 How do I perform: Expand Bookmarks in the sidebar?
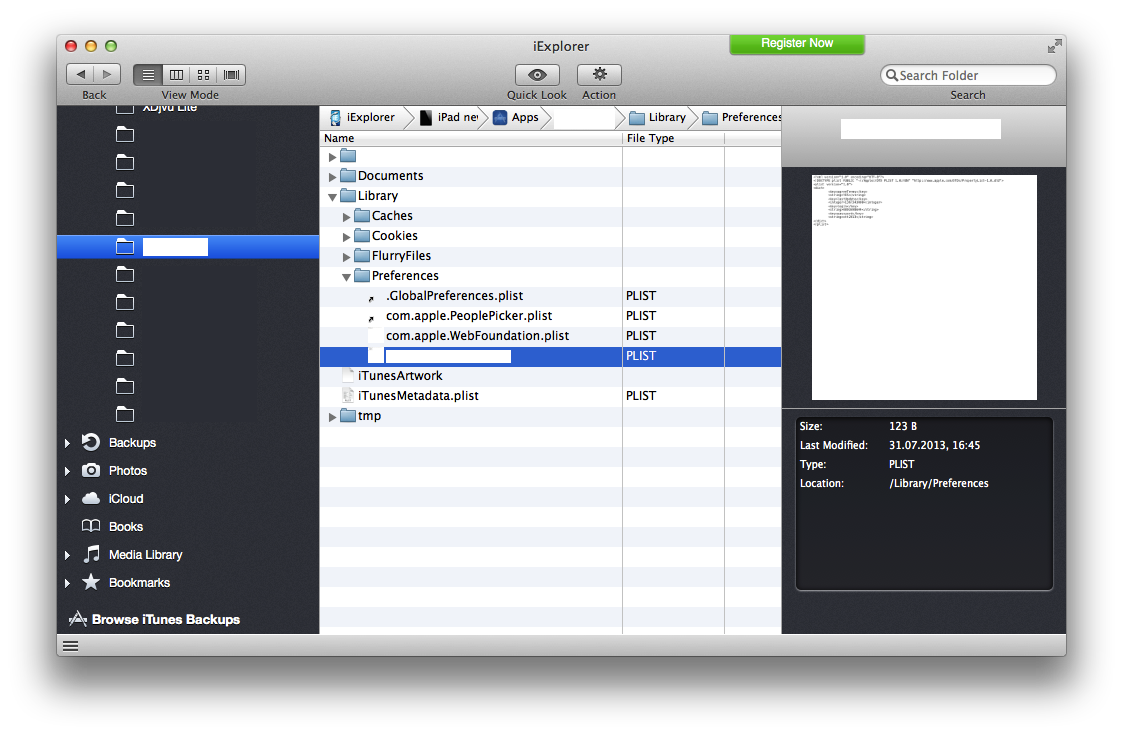tap(67, 583)
